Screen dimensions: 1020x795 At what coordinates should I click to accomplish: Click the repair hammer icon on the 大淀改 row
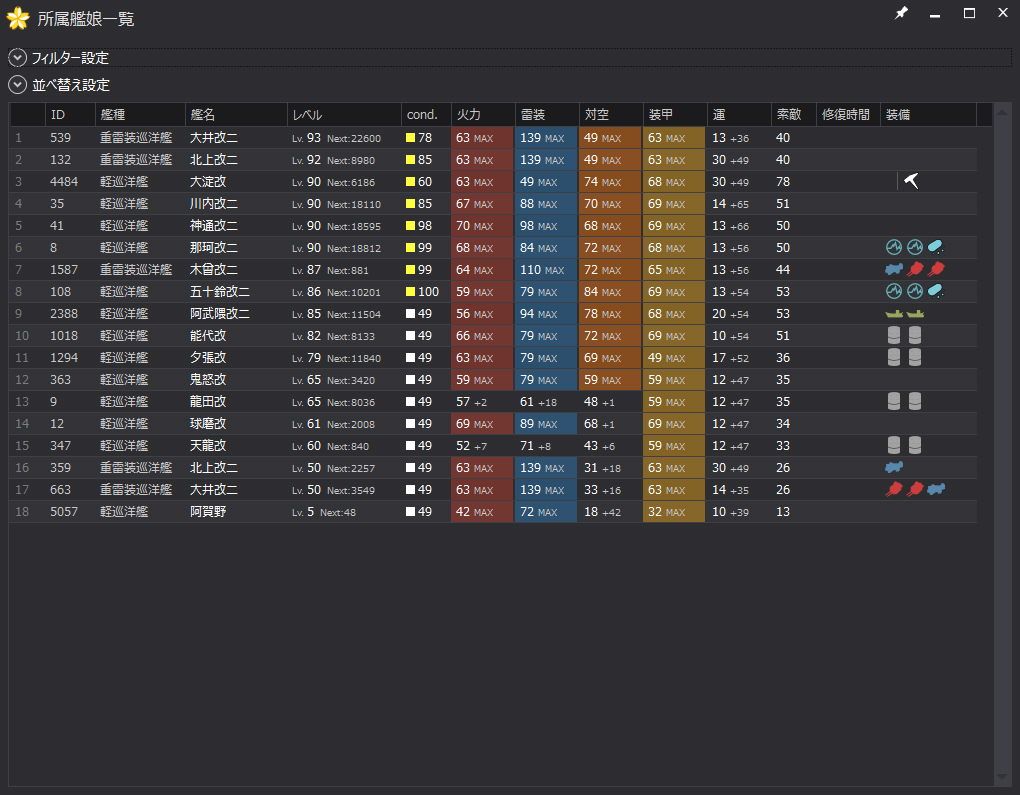[x=911, y=181]
